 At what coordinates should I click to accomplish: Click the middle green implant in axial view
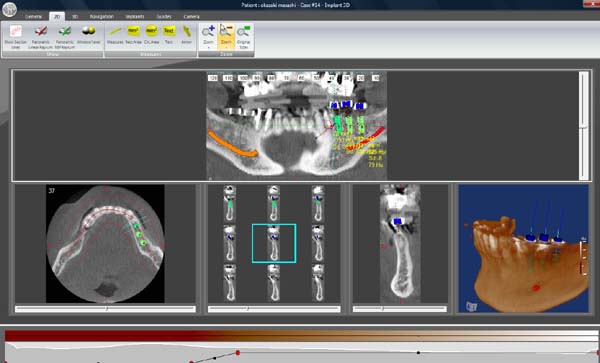pos(139,234)
